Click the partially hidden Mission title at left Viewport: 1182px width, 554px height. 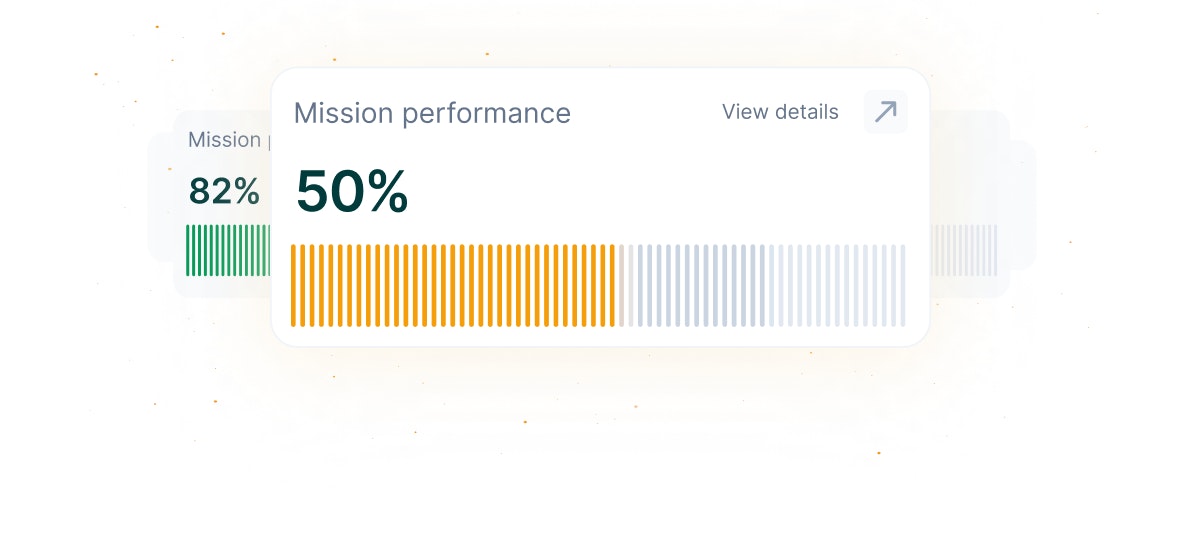(x=225, y=140)
